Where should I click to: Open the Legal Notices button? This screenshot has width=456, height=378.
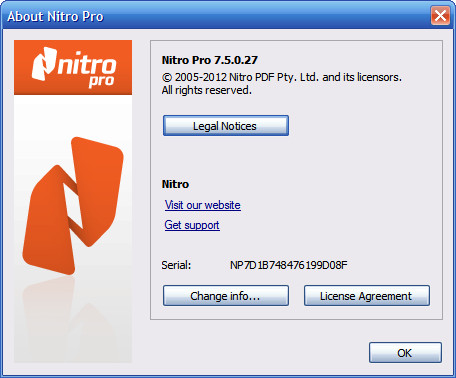point(226,126)
